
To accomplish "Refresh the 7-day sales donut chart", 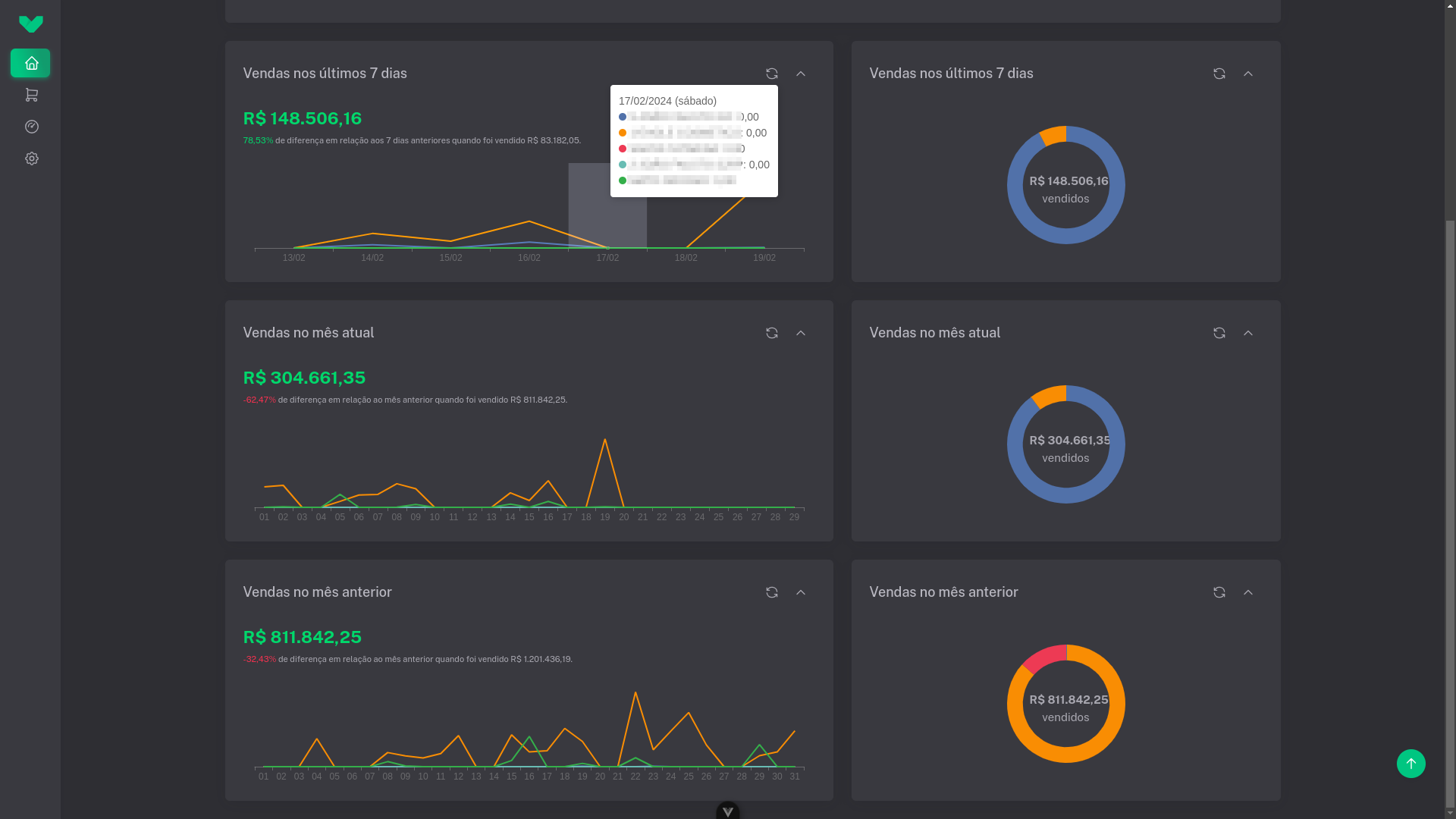I will pyautogui.click(x=1219, y=74).
